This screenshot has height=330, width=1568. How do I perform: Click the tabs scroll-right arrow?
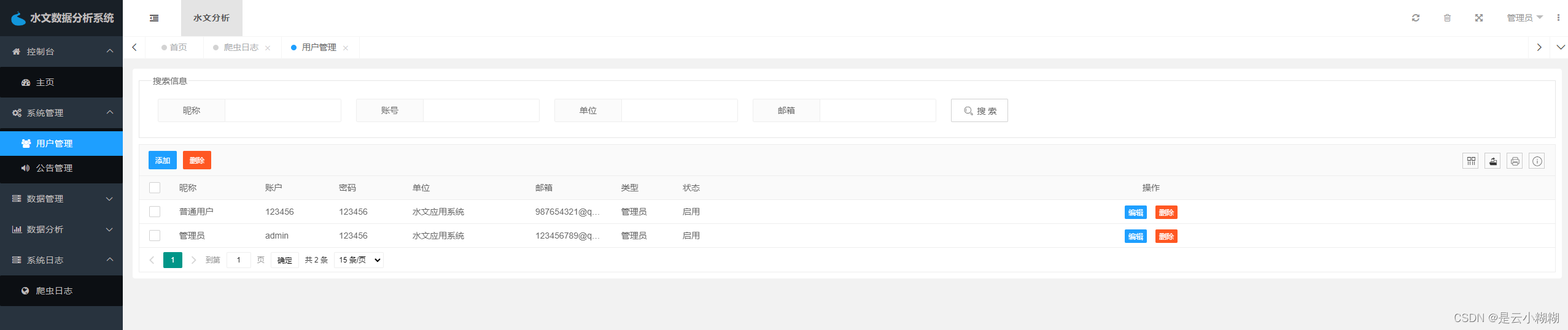pos(1539,47)
